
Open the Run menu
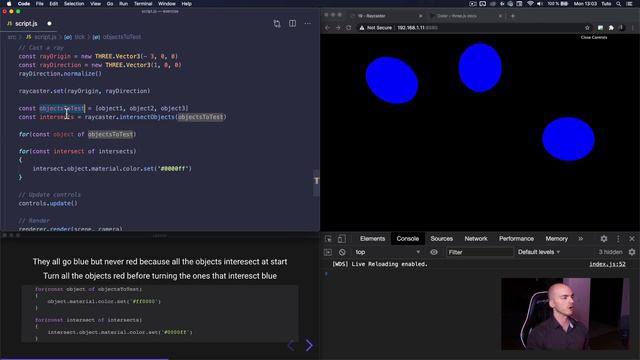click(123, 4)
